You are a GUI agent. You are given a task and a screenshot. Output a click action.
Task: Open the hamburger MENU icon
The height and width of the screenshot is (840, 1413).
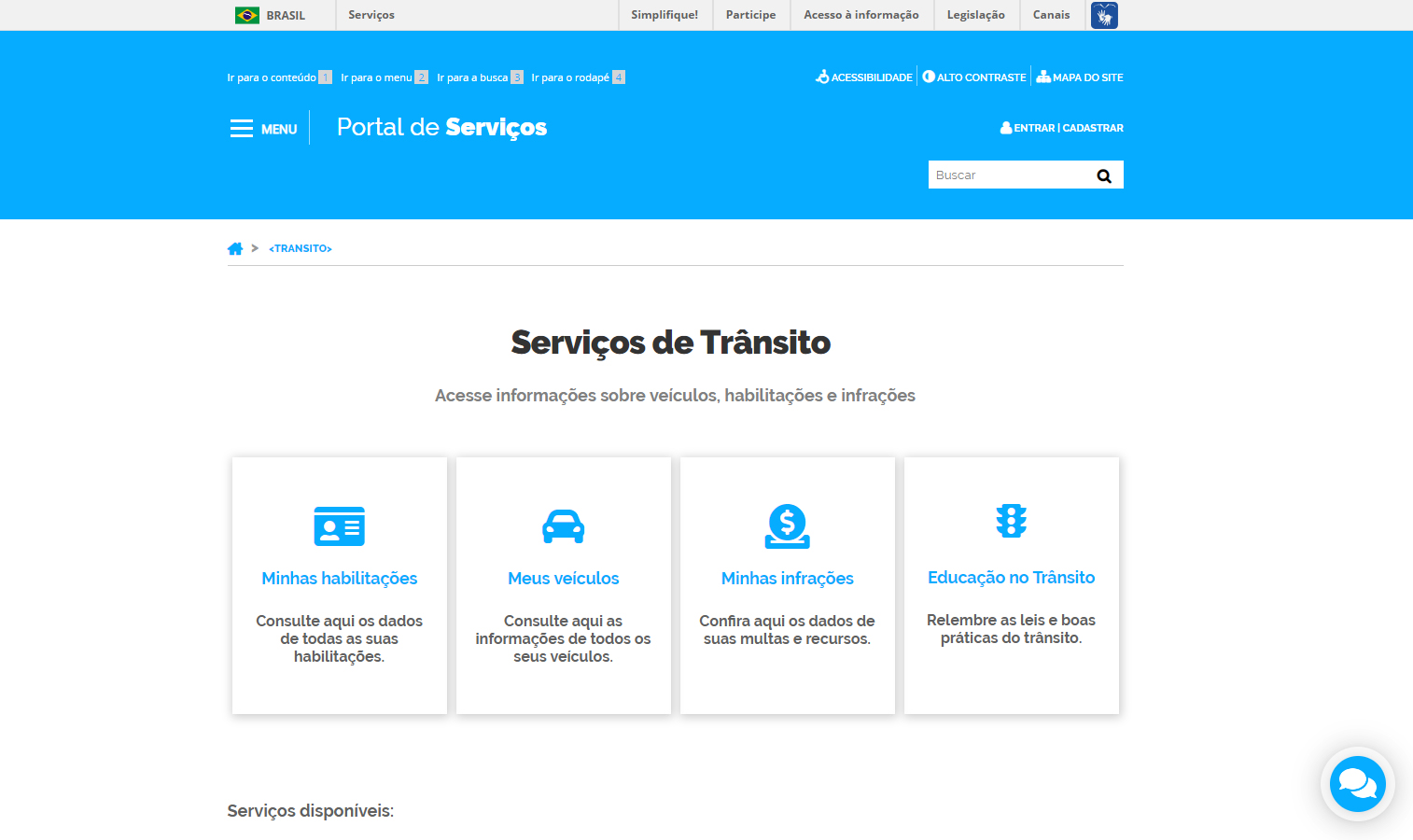(x=242, y=129)
